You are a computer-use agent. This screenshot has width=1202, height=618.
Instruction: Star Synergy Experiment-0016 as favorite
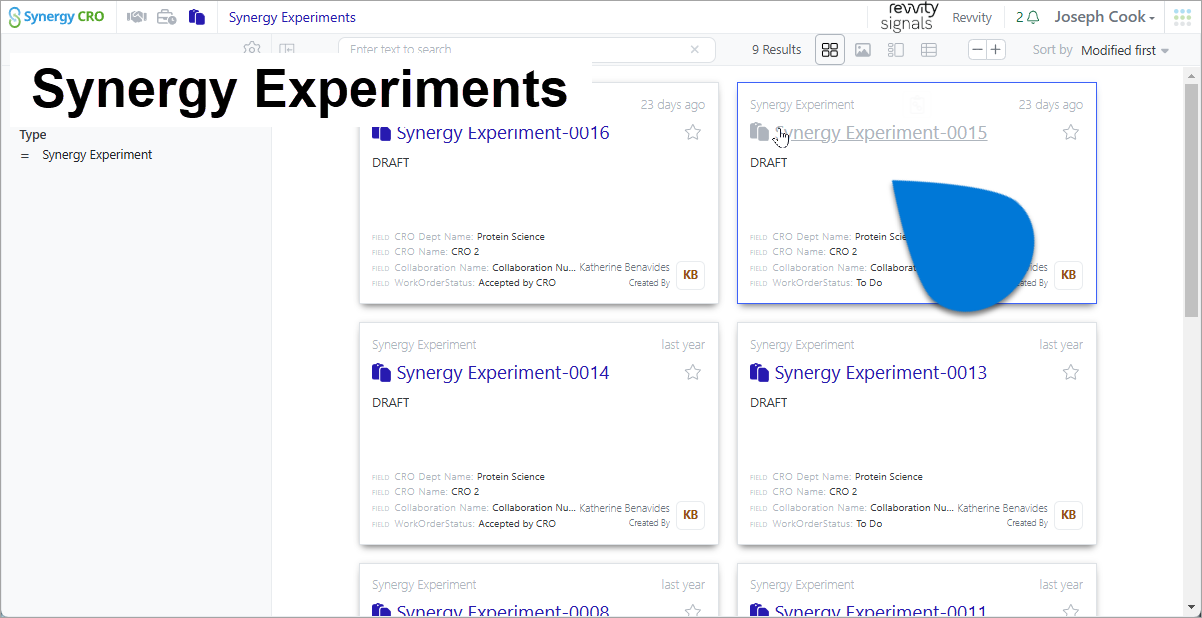coord(693,133)
